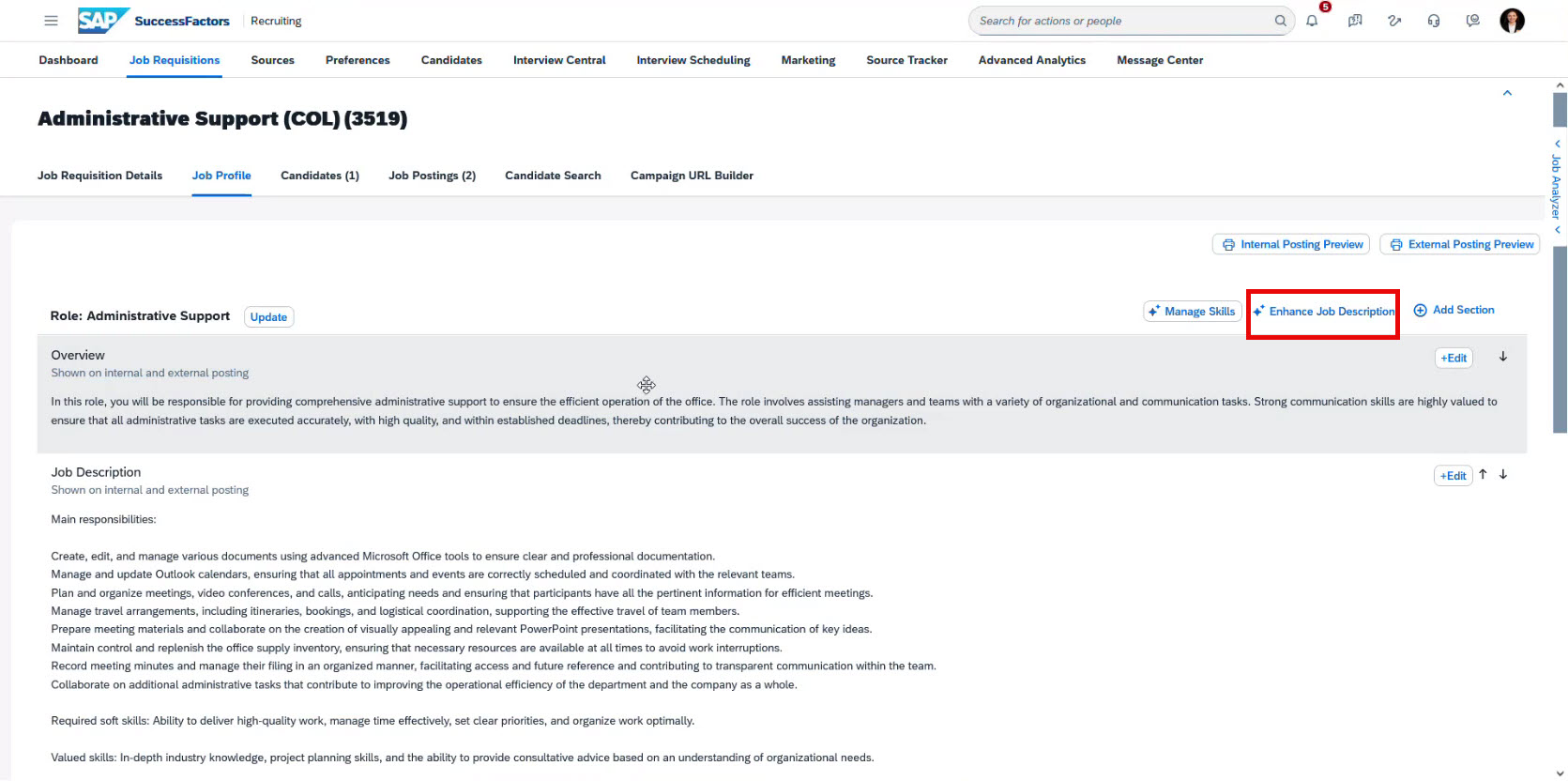1568x781 pixels.
Task: Move the Job Description section up
Action: pos(1483,475)
